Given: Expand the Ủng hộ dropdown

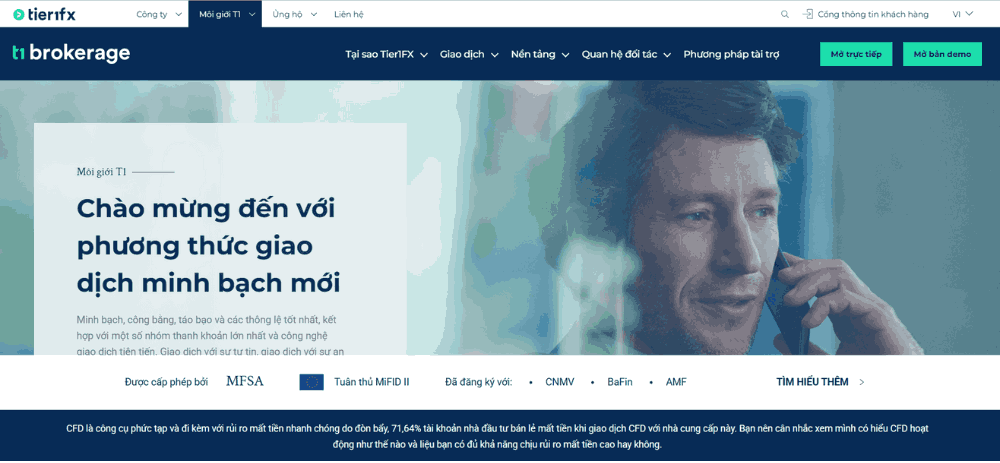Looking at the screenshot, I should (x=294, y=14).
